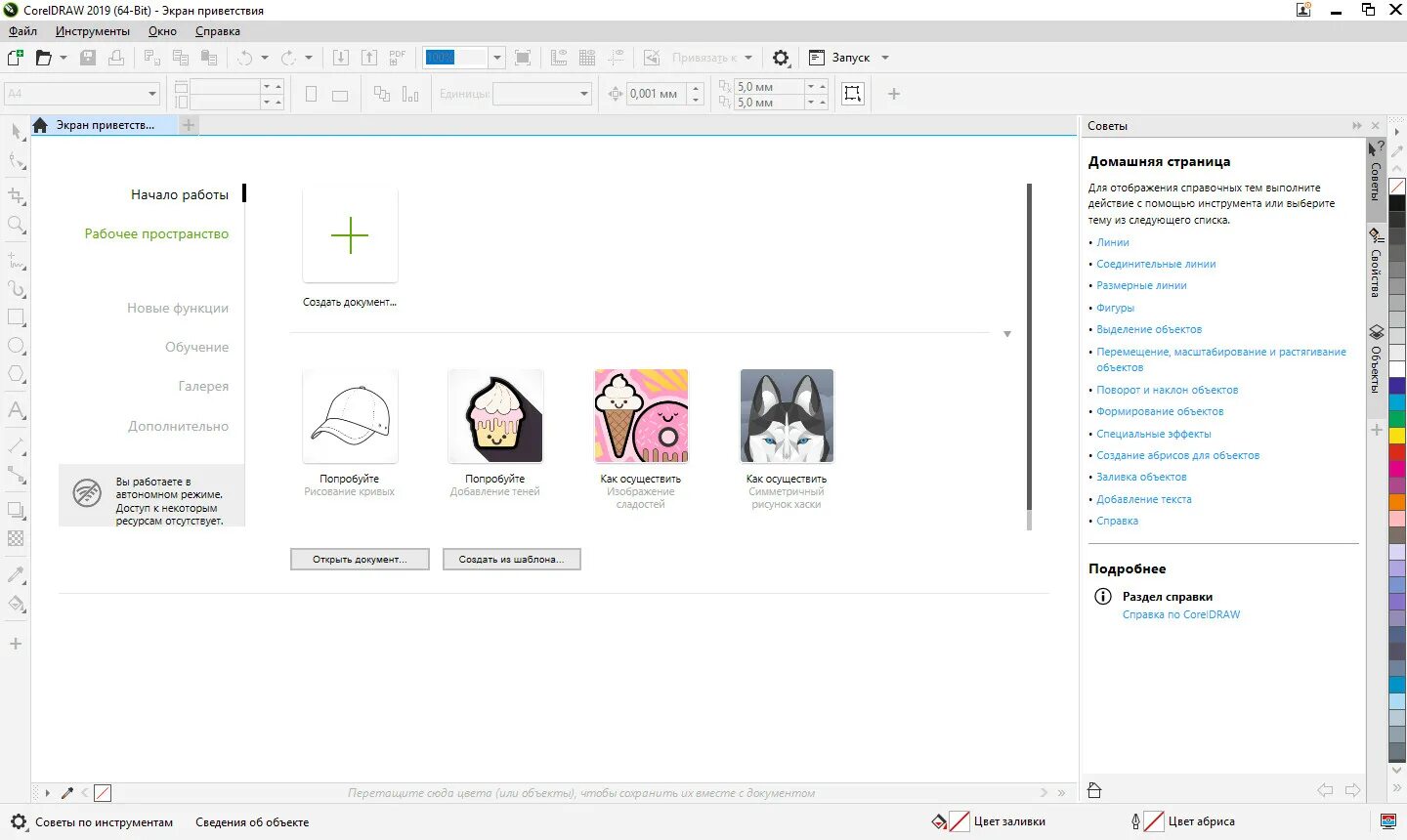The width and height of the screenshot is (1407, 840).
Task: Select the Interactive Fill bucket tool
Action: [x=16, y=603]
